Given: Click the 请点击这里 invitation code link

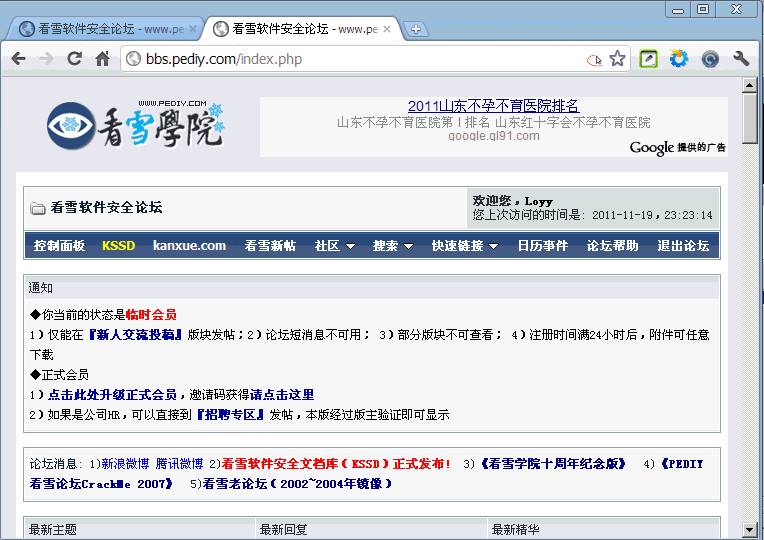Looking at the screenshot, I should point(282,395).
